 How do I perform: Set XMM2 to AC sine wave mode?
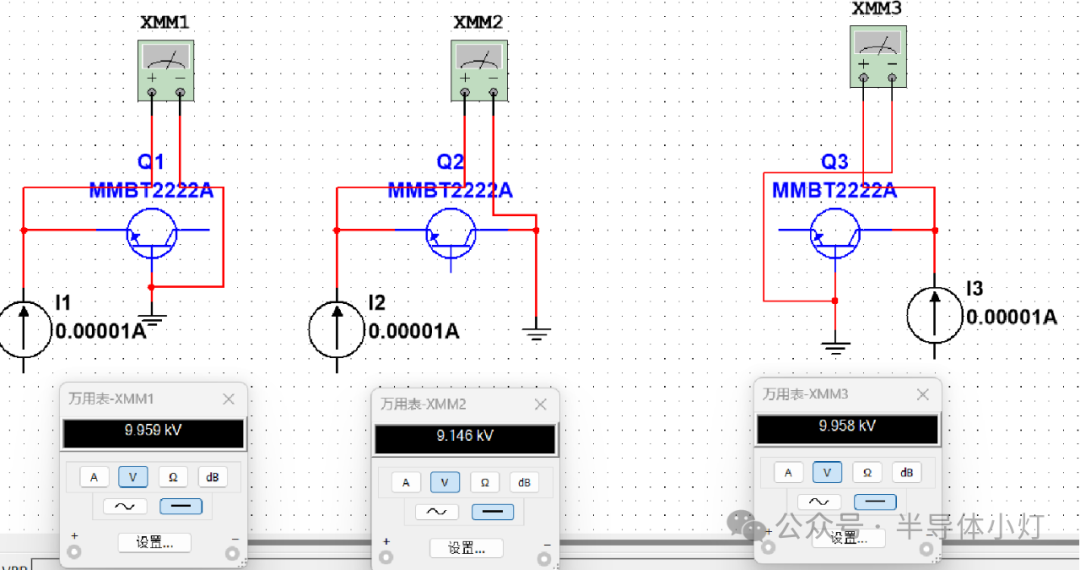pos(437,511)
